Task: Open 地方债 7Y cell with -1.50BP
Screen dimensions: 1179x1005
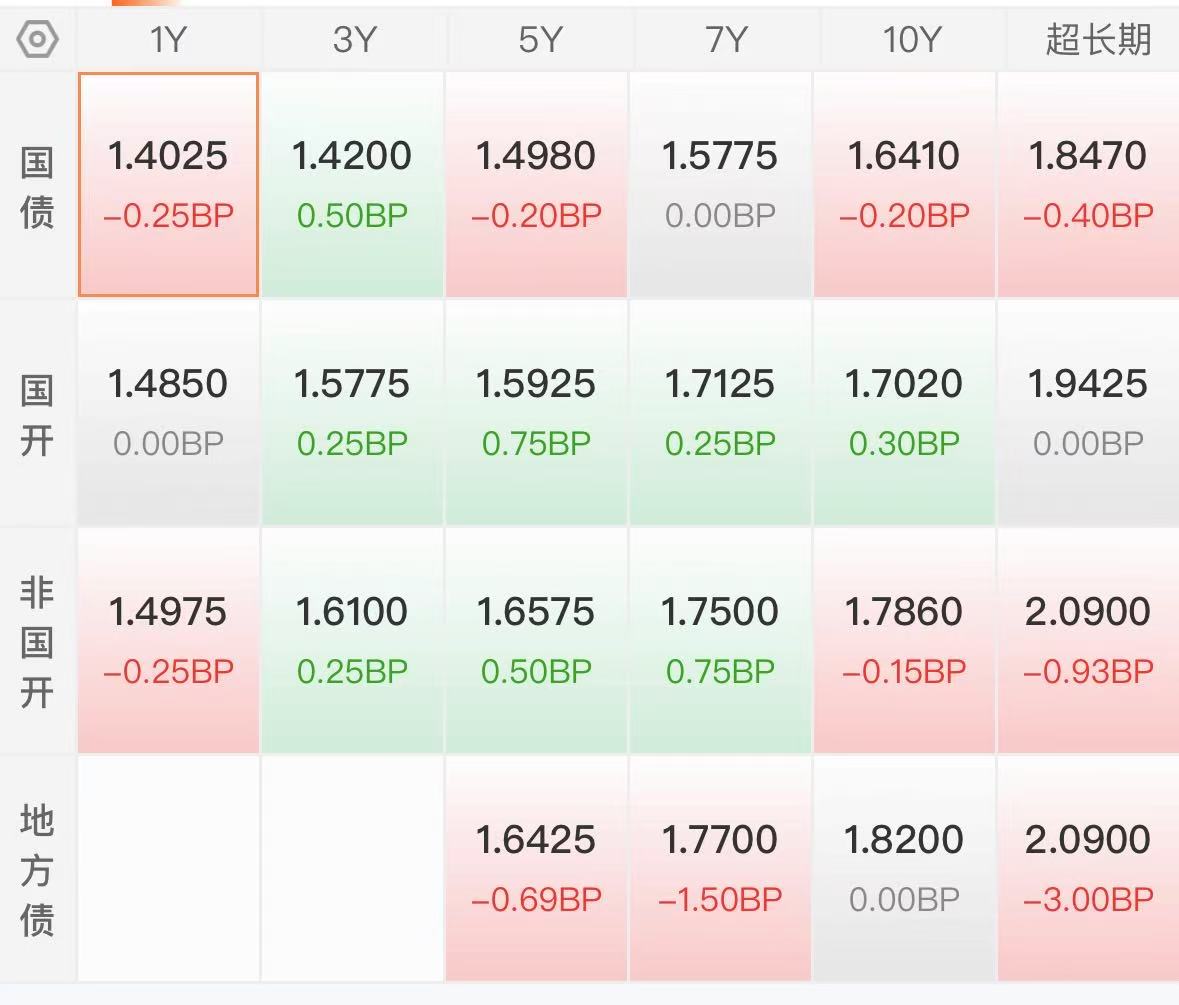Action: pos(720,868)
